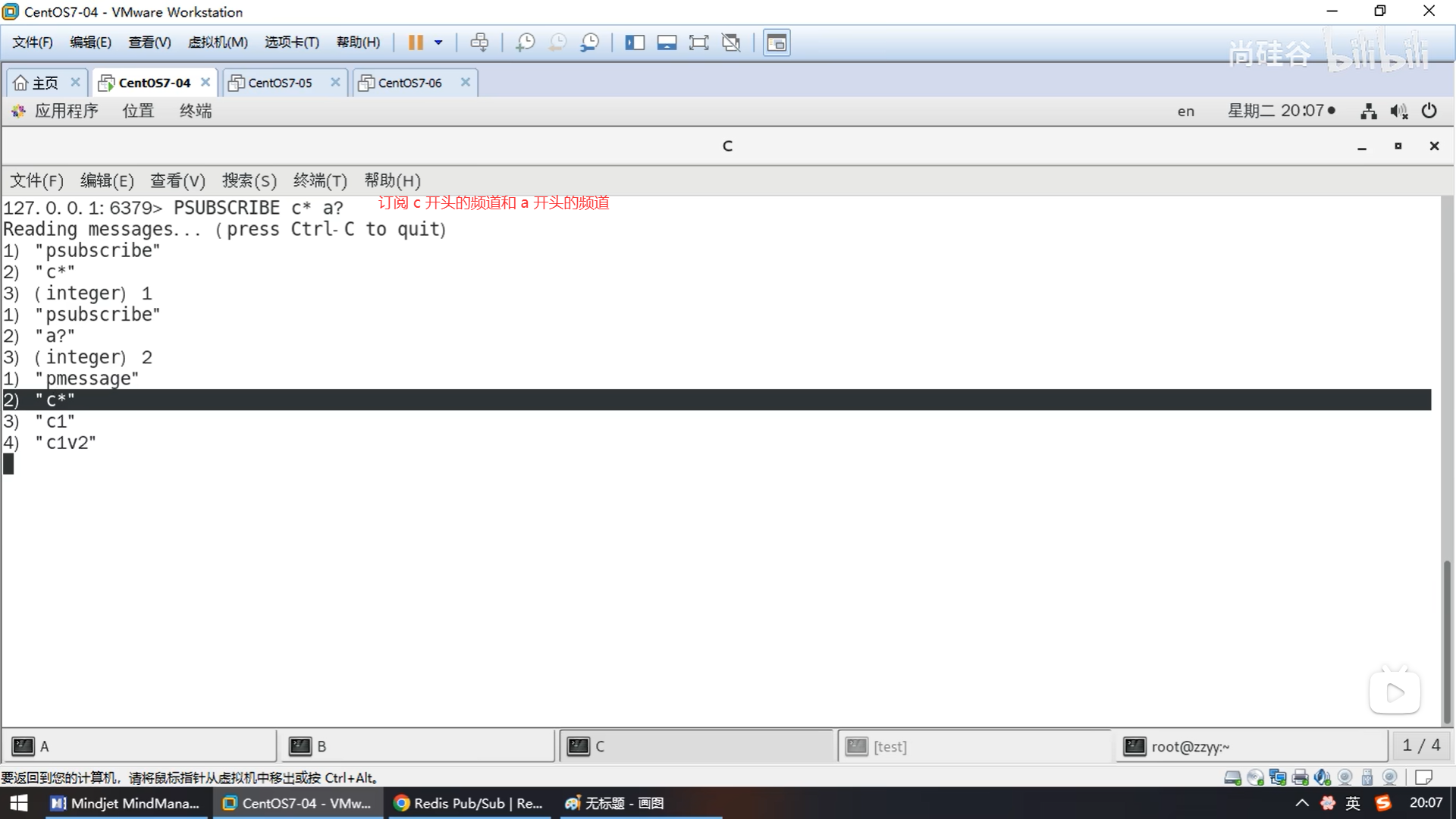Enter full screen mode
This screenshot has width=1456, height=819.
pyautogui.click(x=698, y=42)
